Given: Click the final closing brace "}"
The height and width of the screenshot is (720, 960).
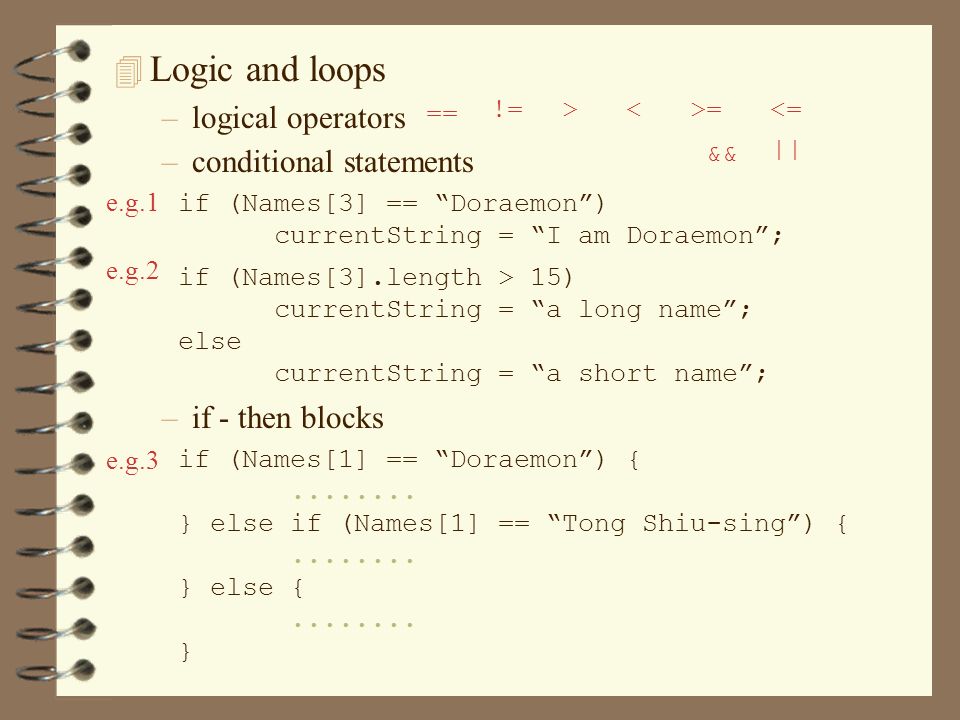Looking at the screenshot, I should [x=186, y=652].
